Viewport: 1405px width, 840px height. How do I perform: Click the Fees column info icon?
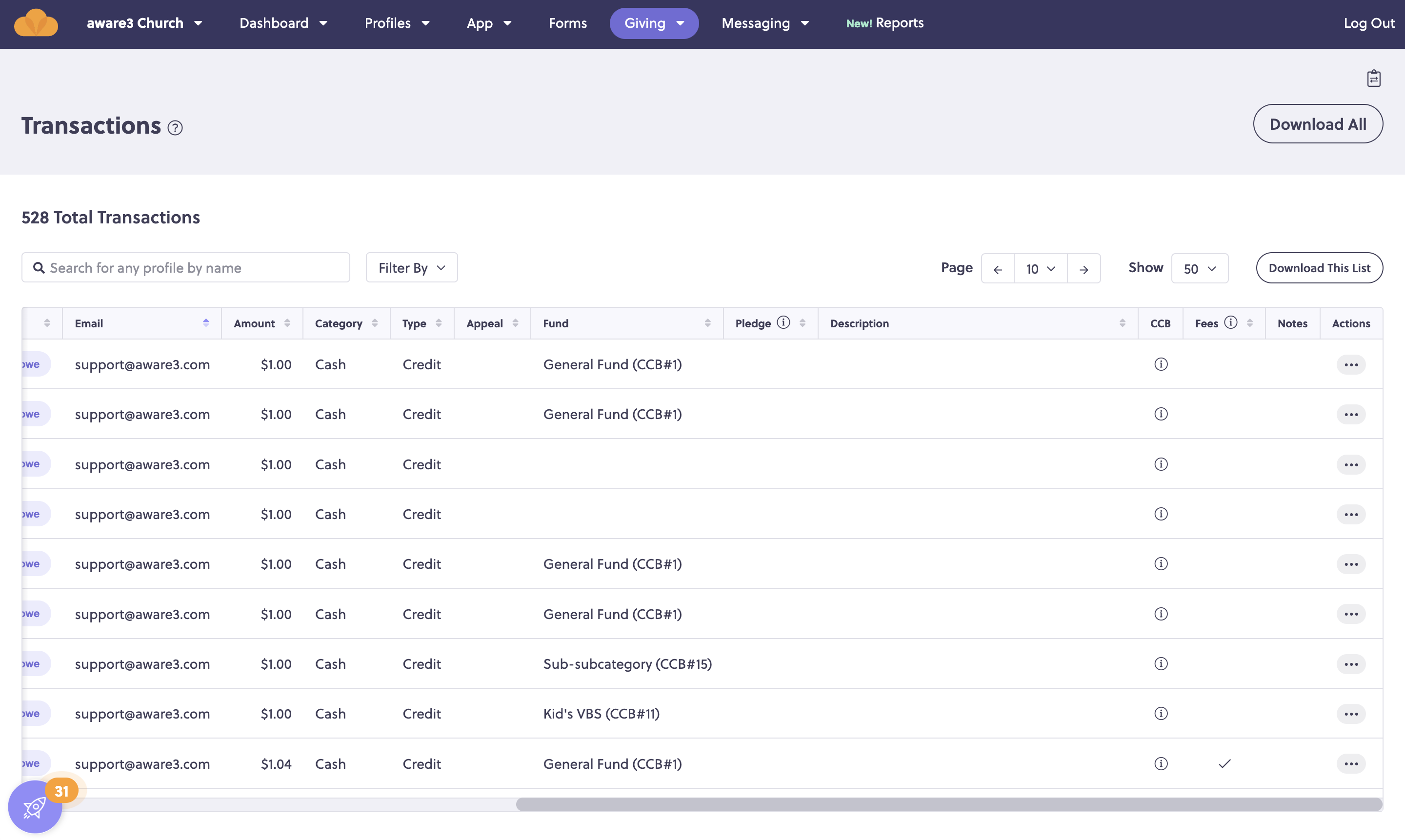pos(1231,322)
